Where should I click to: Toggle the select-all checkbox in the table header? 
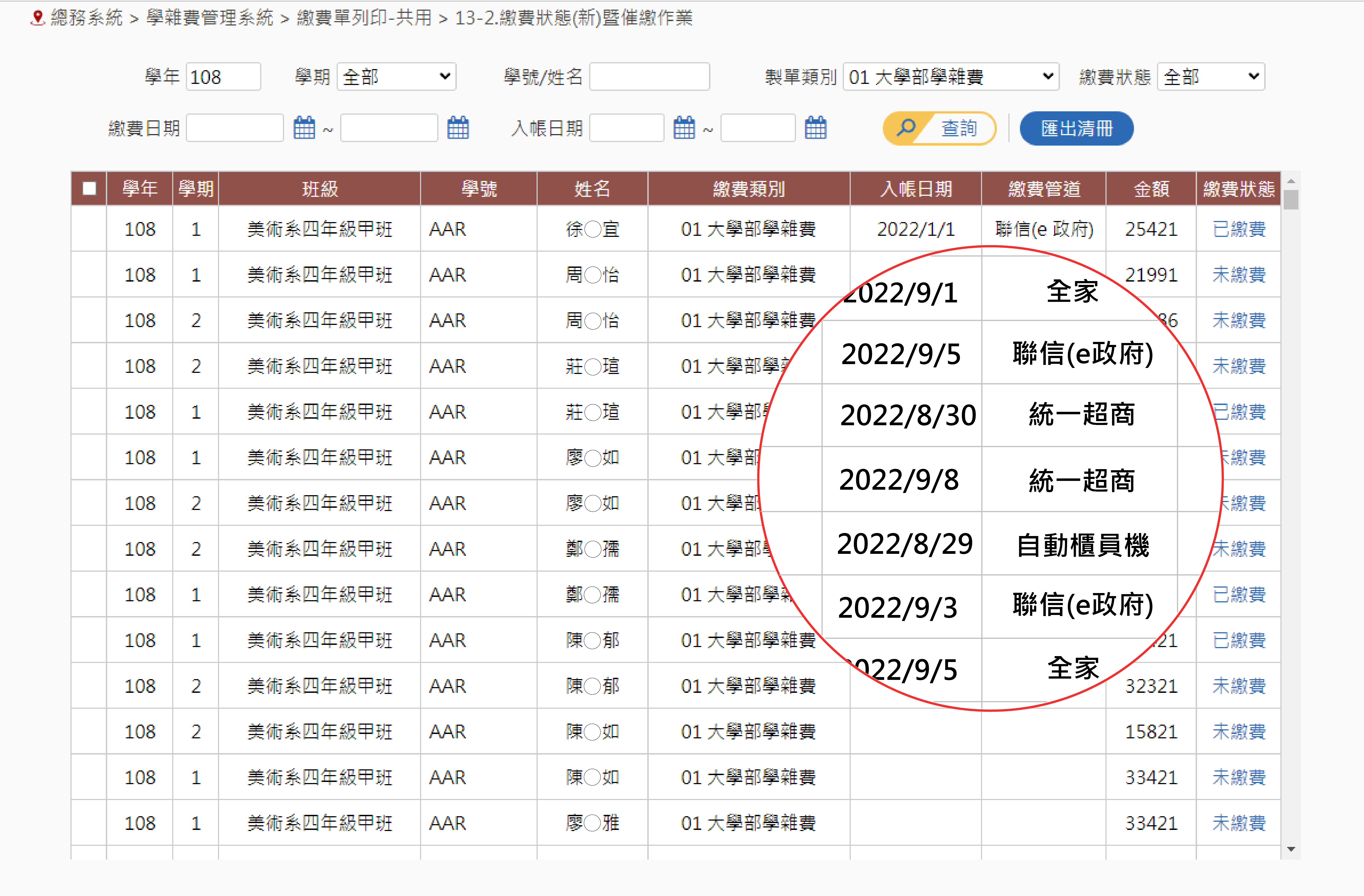(89, 189)
